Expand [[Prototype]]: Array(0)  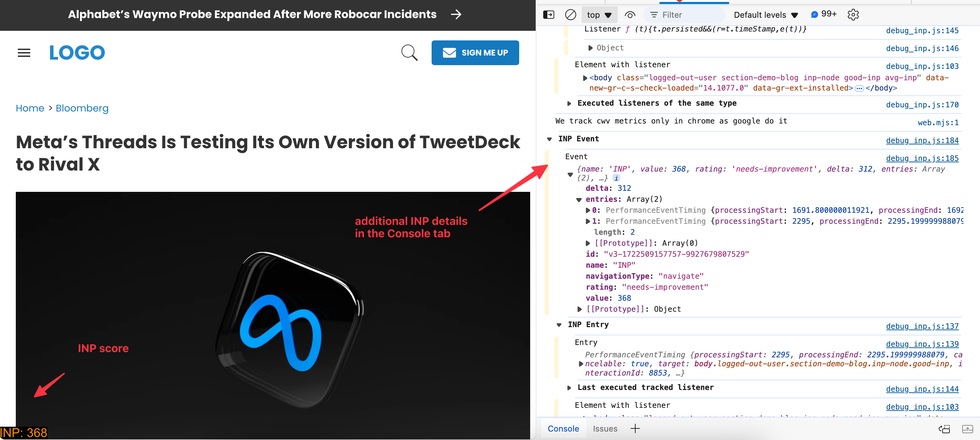point(589,243)
